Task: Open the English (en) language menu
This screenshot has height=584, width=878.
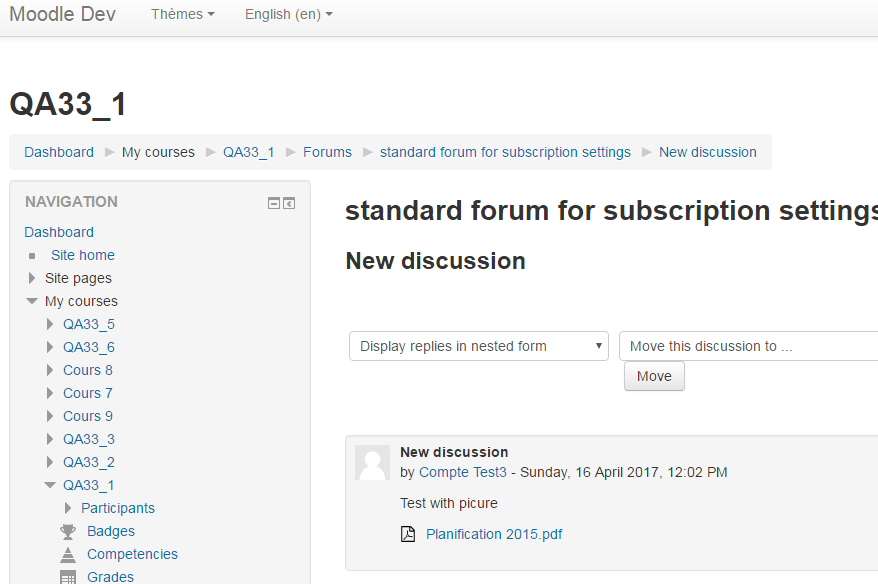Action: click(288, 14)
